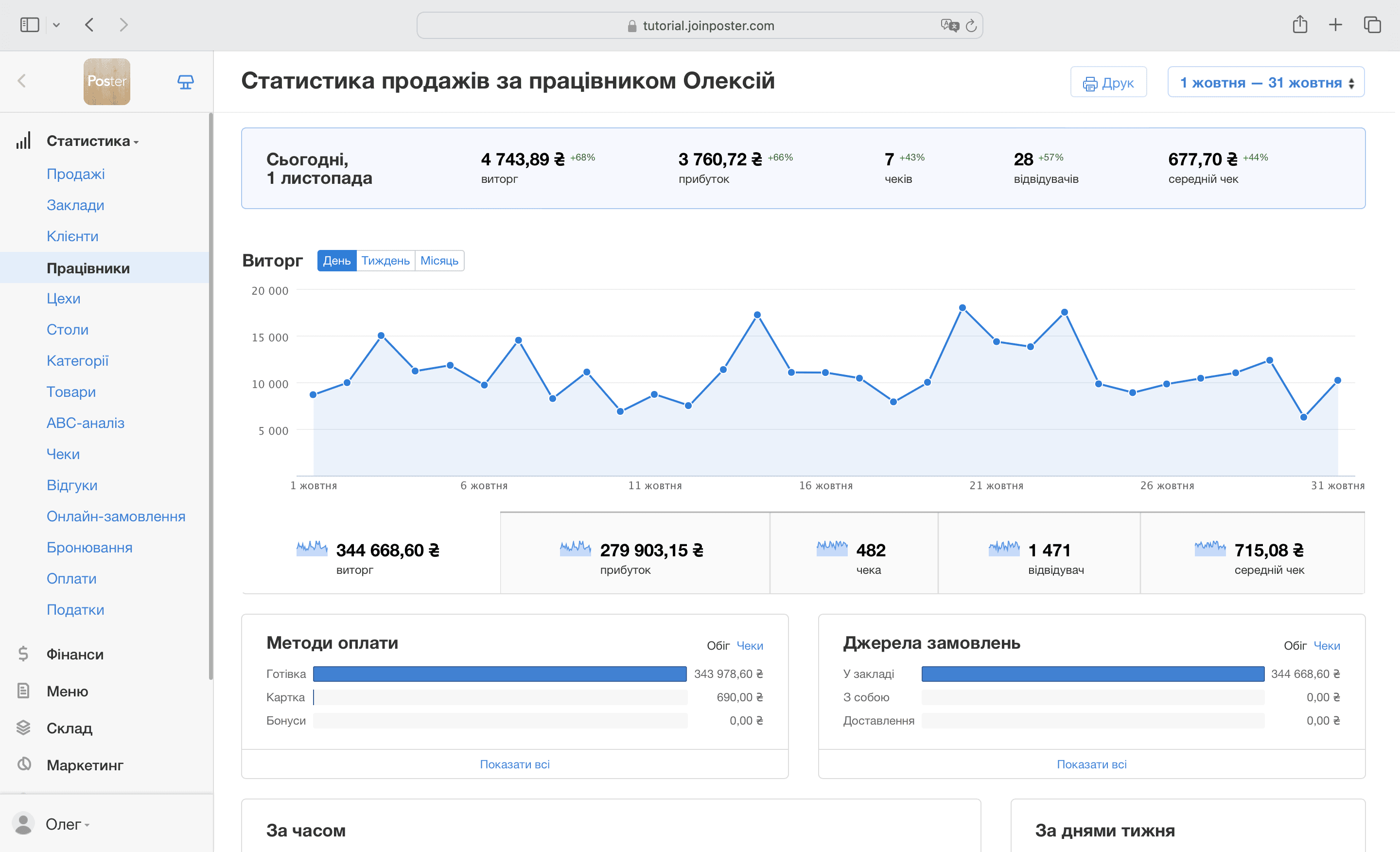The height and width of the screenshot is (852, 1400).
Task: Switch chart to День view
Action: [x=337, y=261]
